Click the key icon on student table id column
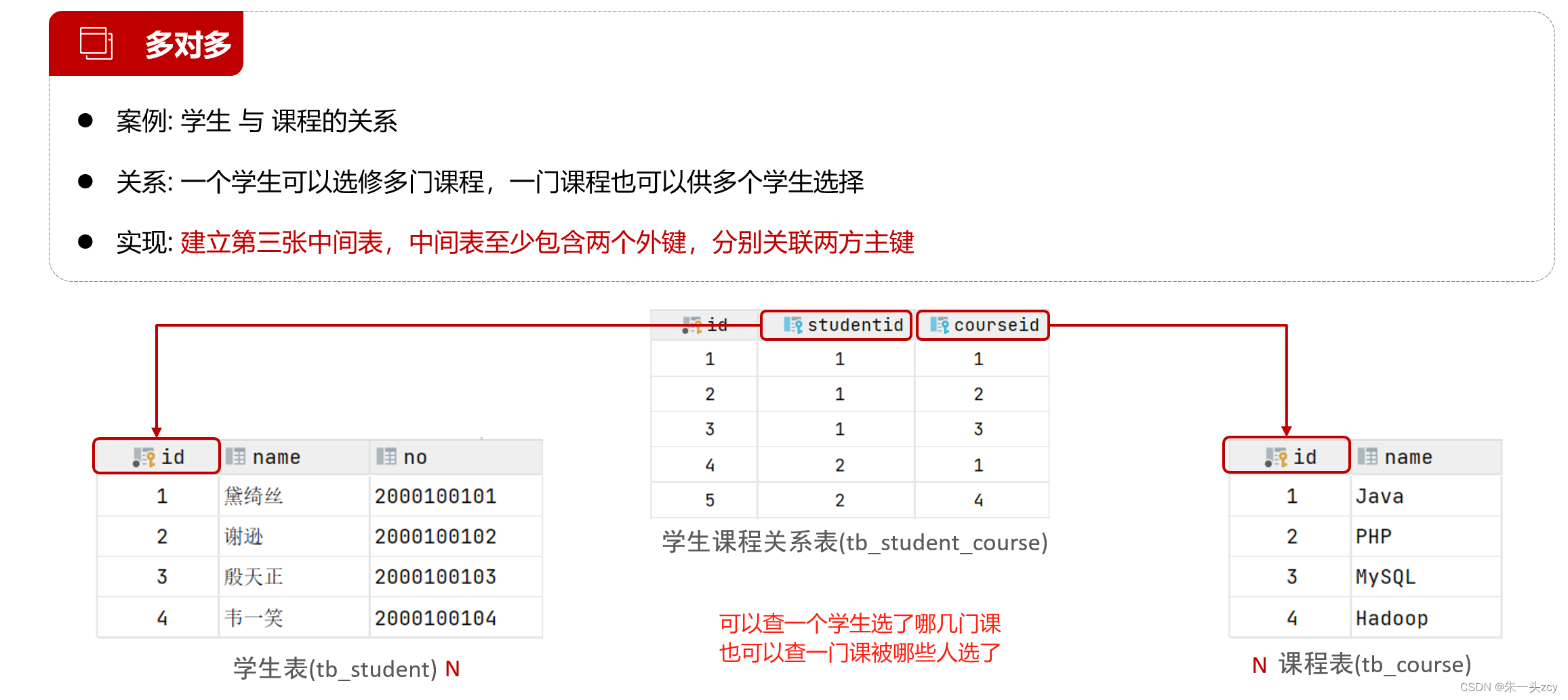Viewport: 1568px width, 700px height. click(144, 457)
